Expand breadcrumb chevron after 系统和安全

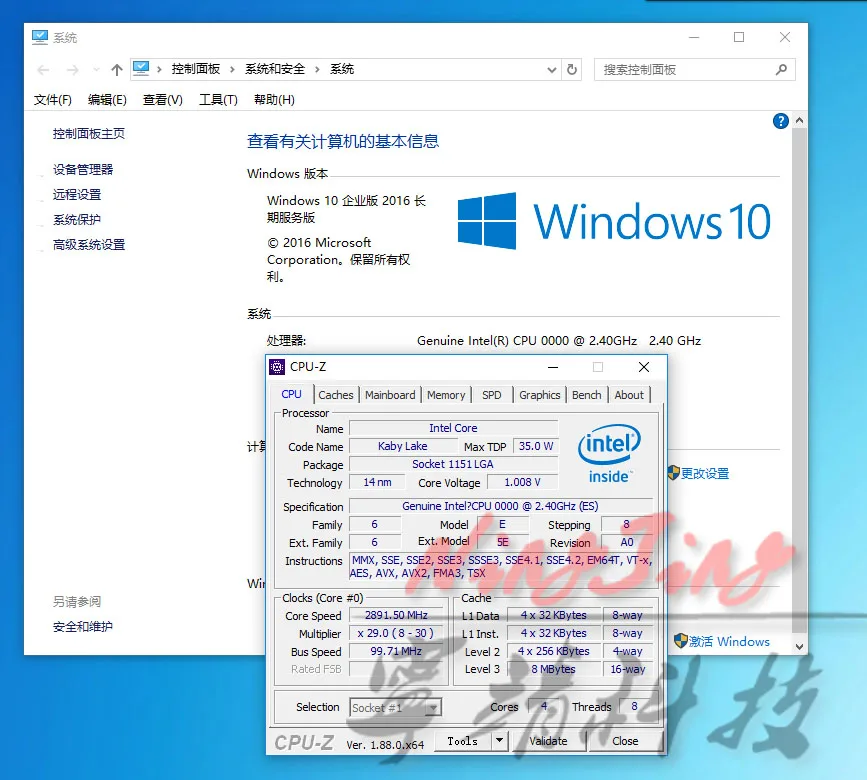pyautogui.click(x=317, y=69)
